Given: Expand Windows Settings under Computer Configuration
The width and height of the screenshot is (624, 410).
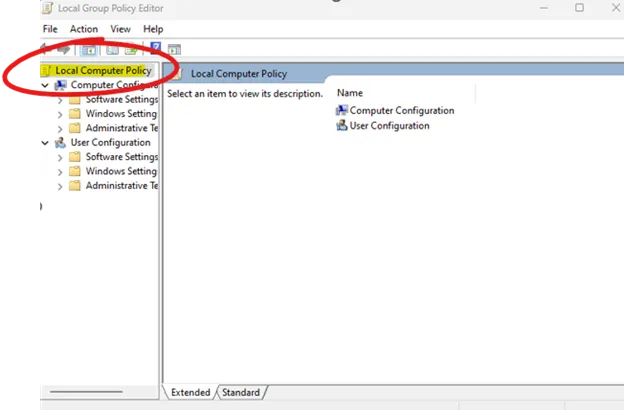Looking at the screenshot, I should tap(60, 115).
